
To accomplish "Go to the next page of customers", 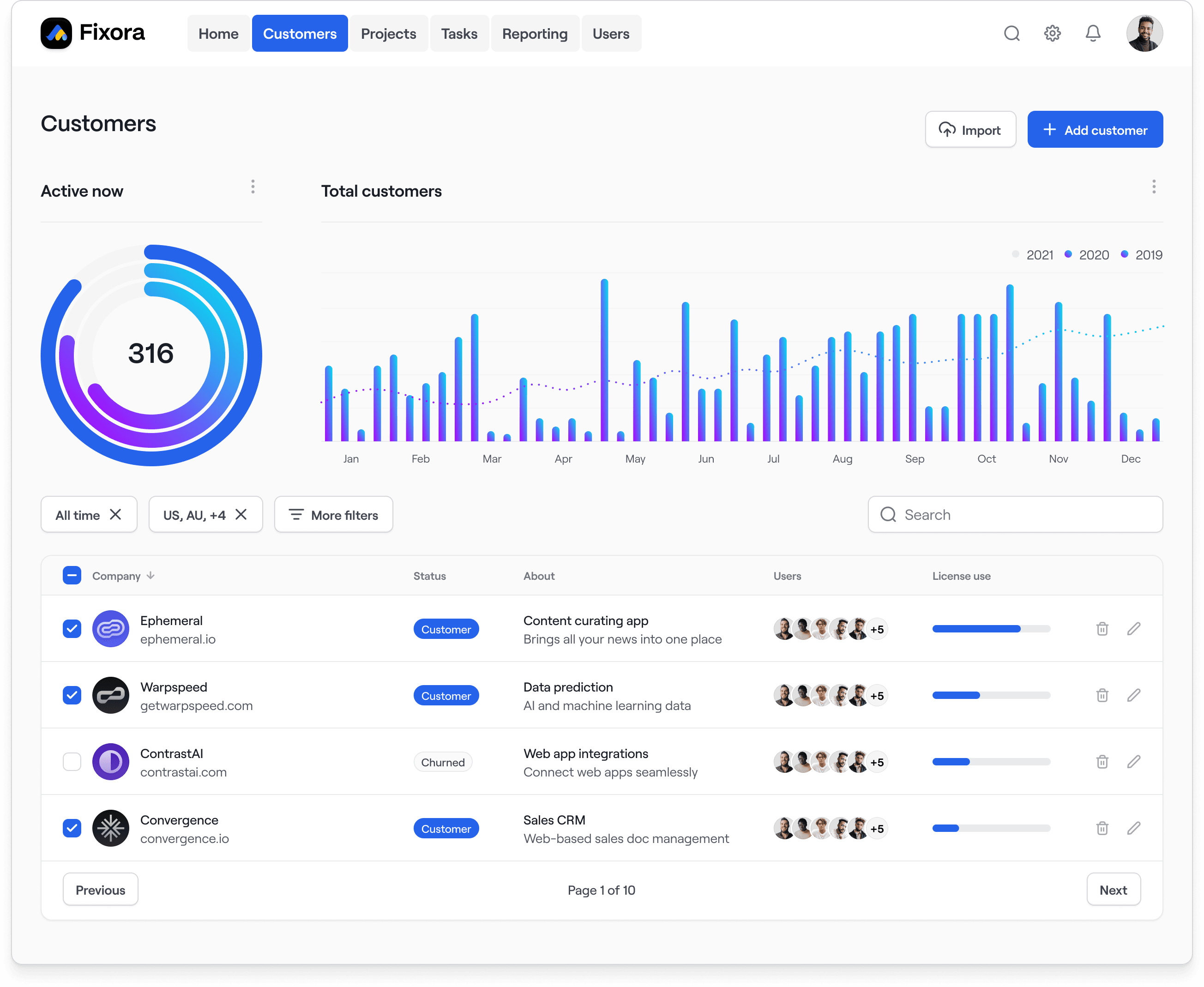I will tap(1113, 889).
